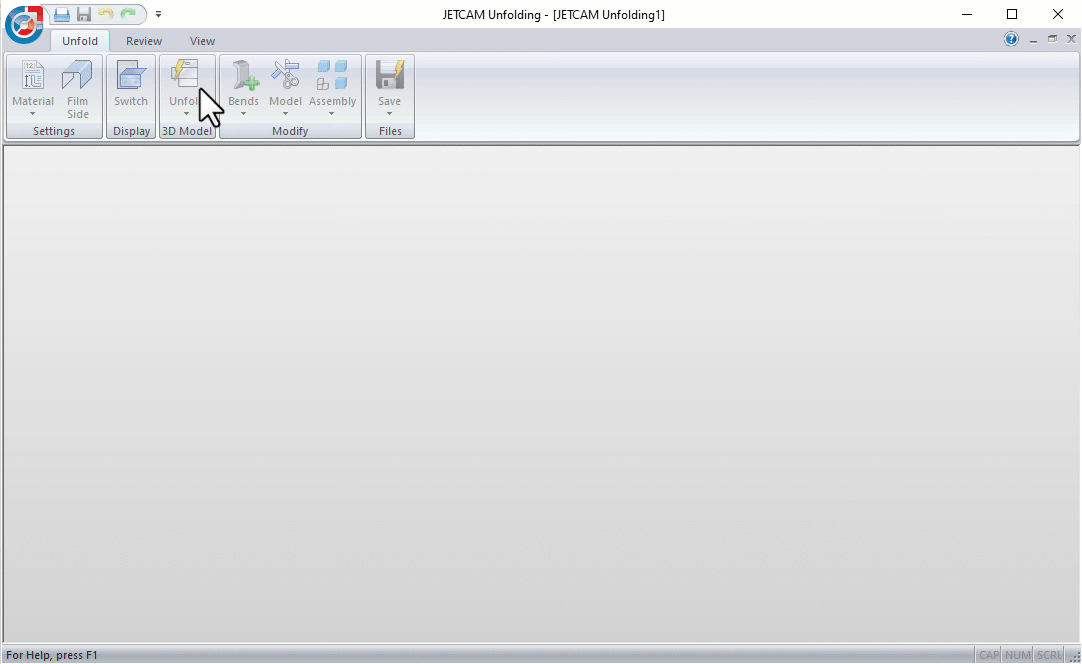Minimize the inner document window
This screenshot has width=1082, height=664.
(x=1033, y=40)
